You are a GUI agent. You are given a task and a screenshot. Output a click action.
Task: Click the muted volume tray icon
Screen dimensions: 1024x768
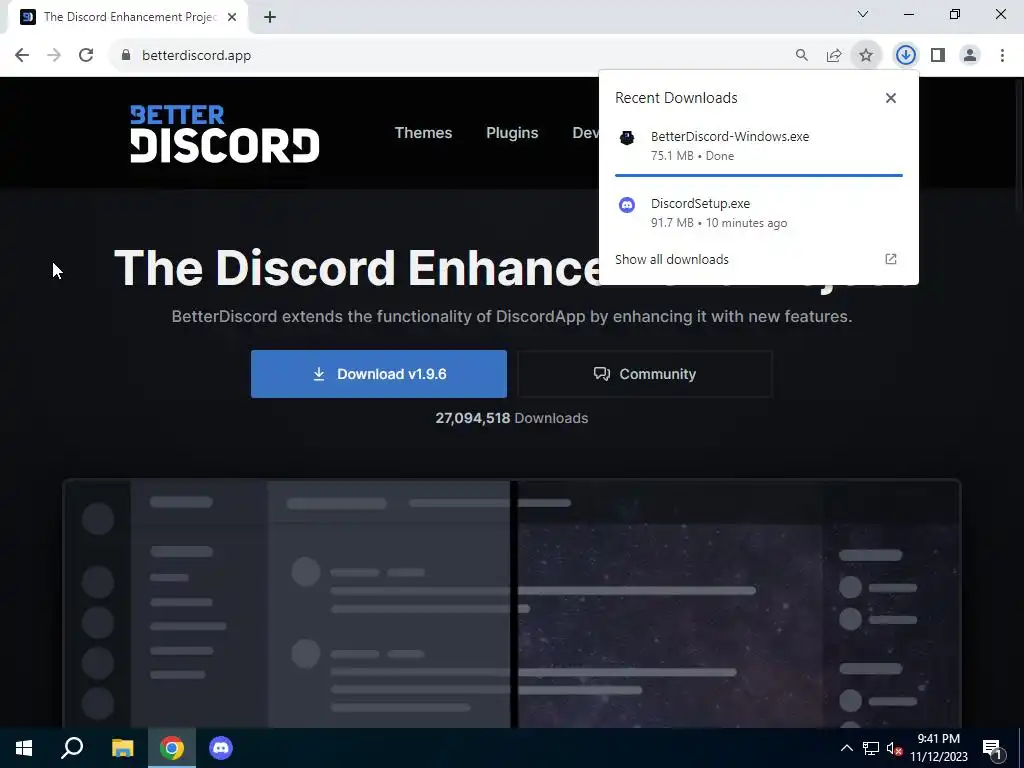click(x=894, y=749)
